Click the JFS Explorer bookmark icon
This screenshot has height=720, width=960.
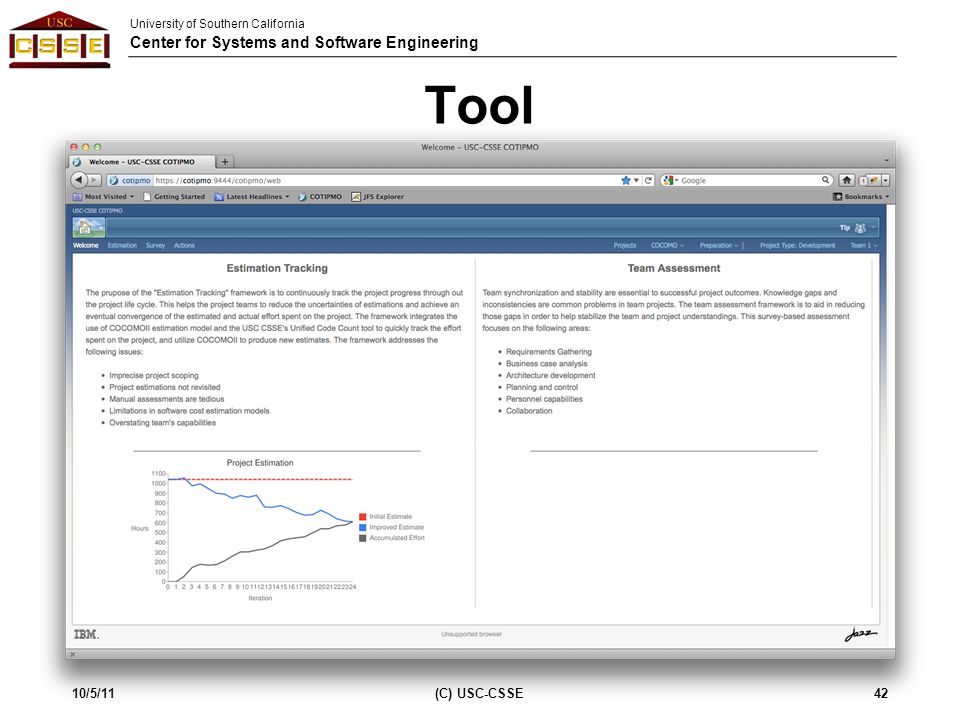pyautogui.click(x=356, y=197)
